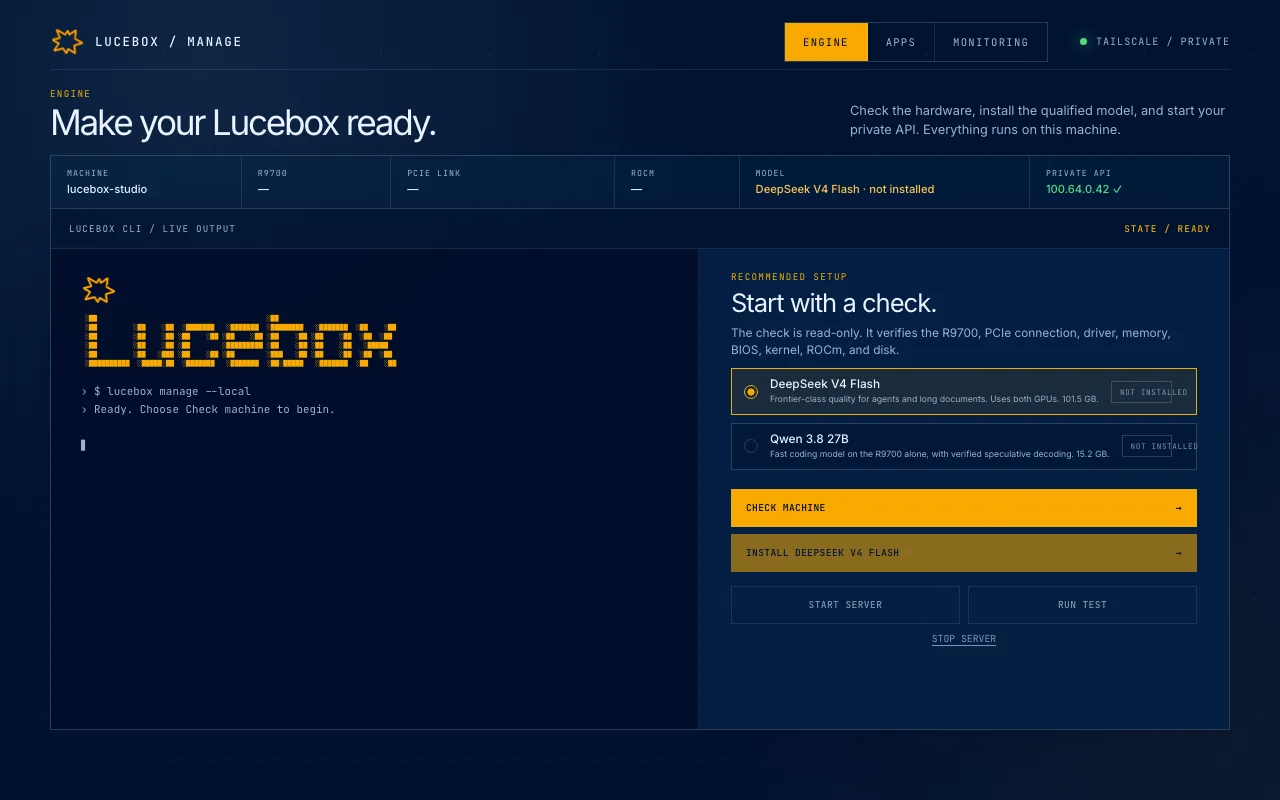Click the PCIE LINK status cell

503,182
